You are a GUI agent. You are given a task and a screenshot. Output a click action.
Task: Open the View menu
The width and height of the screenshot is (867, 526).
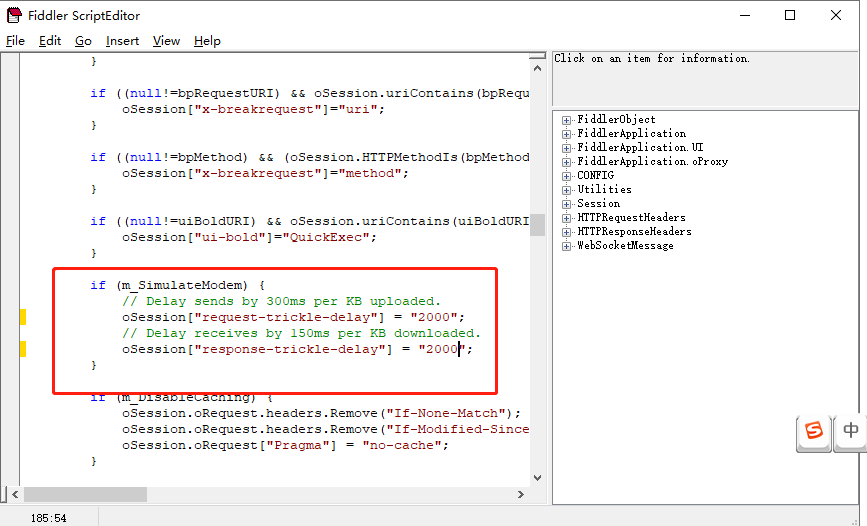[x=166, y=41]
